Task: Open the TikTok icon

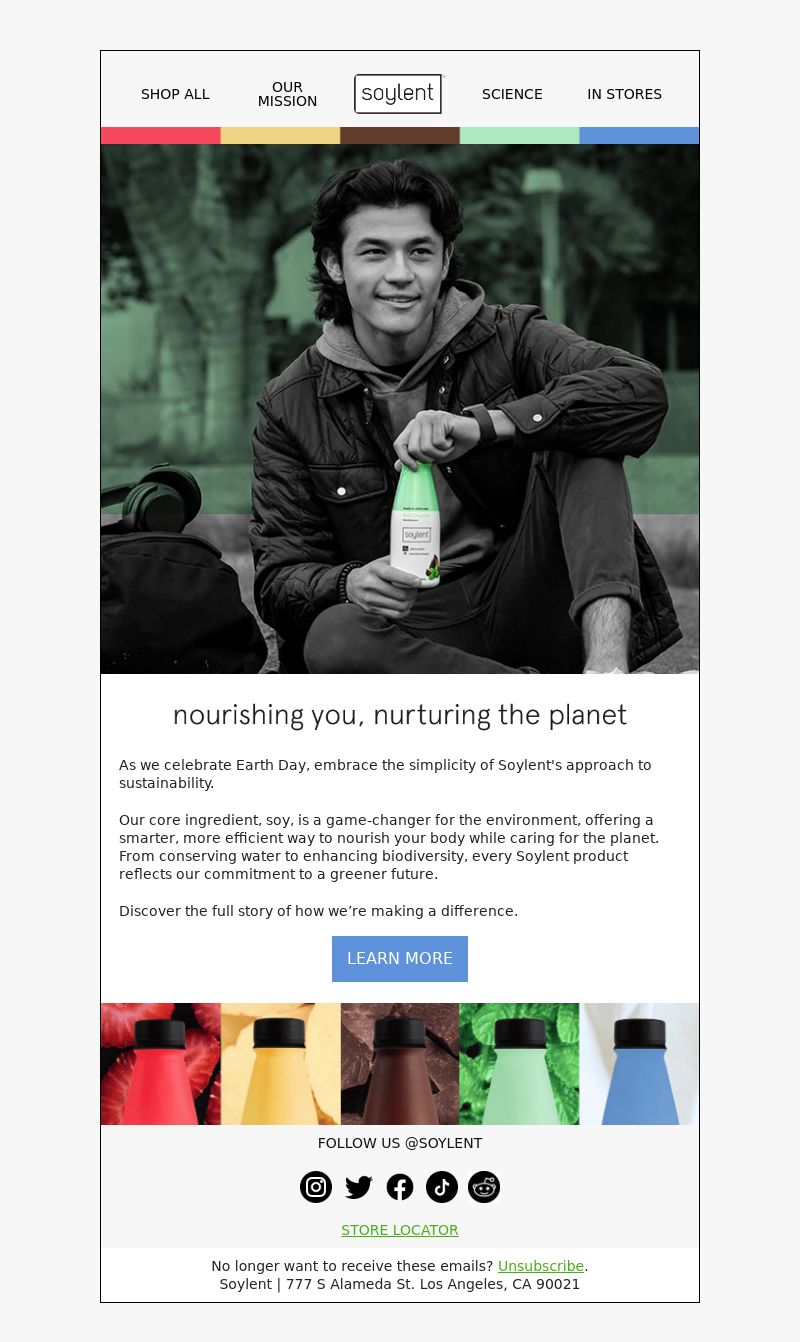Action: (x=442, y=1187)
